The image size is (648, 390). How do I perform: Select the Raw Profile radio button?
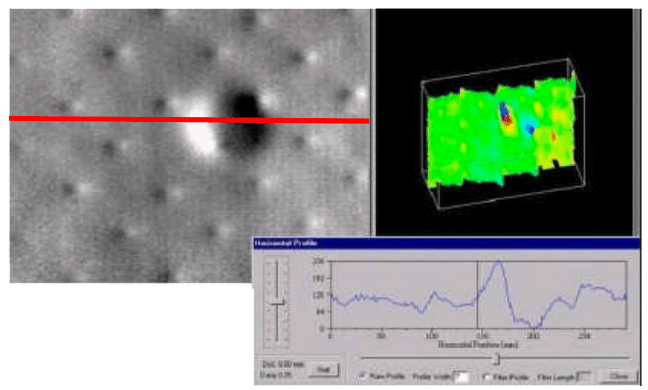coord(364,376)
